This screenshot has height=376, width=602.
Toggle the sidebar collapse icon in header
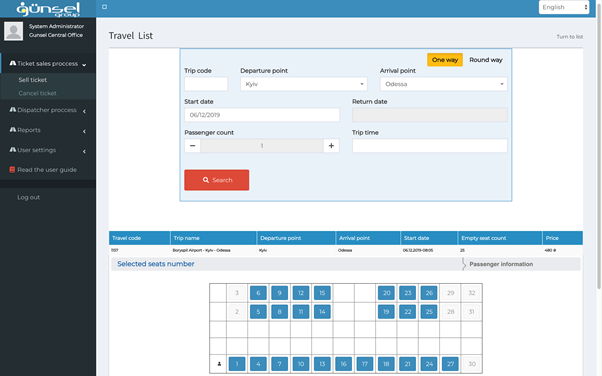[104, 7]
